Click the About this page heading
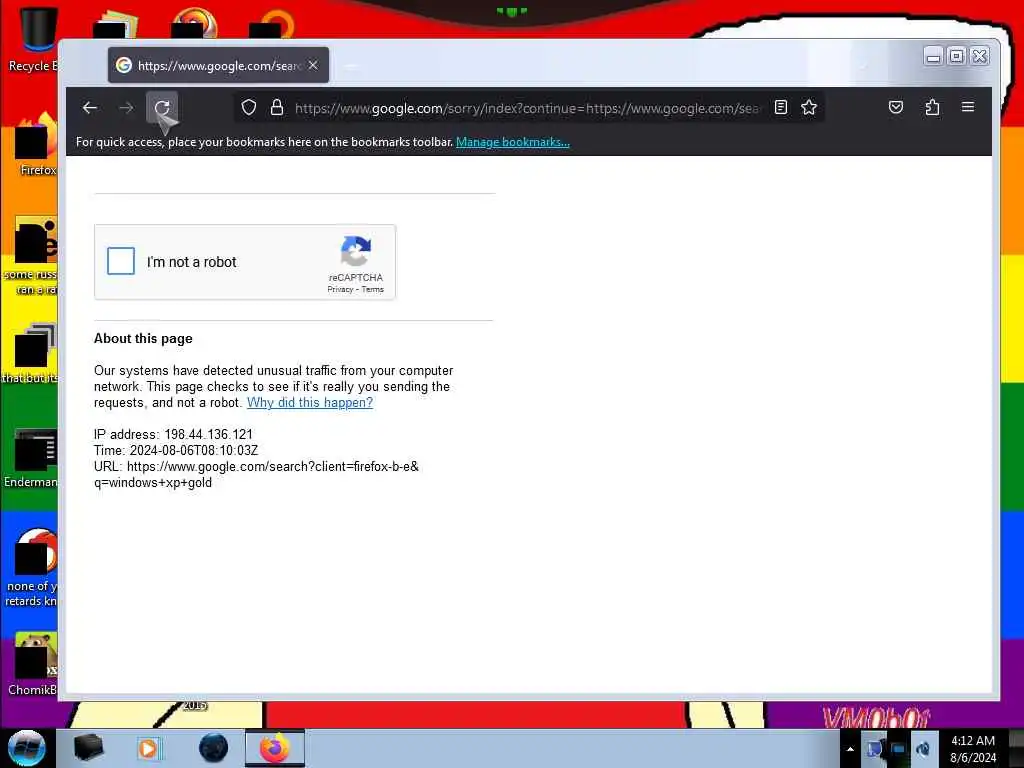1024x768 pixels. click(x=143, y=338)
